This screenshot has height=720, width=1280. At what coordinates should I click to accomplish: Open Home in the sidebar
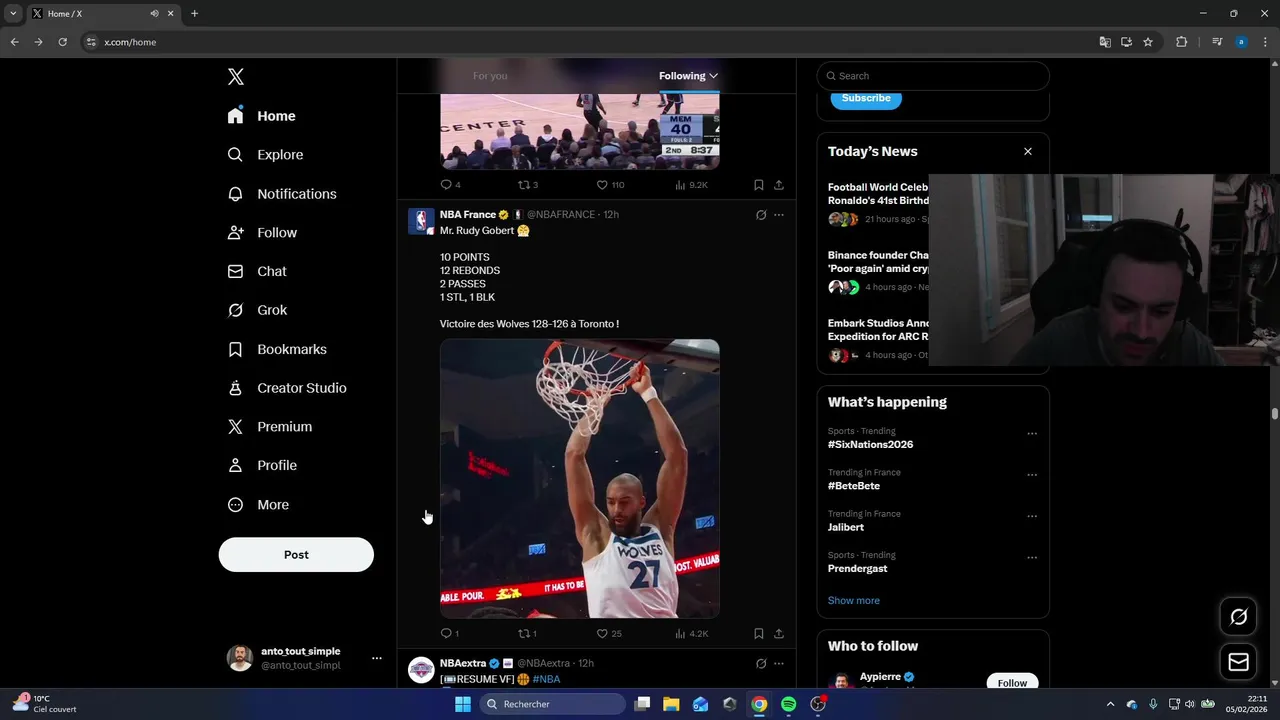click(x=261, y=116)
